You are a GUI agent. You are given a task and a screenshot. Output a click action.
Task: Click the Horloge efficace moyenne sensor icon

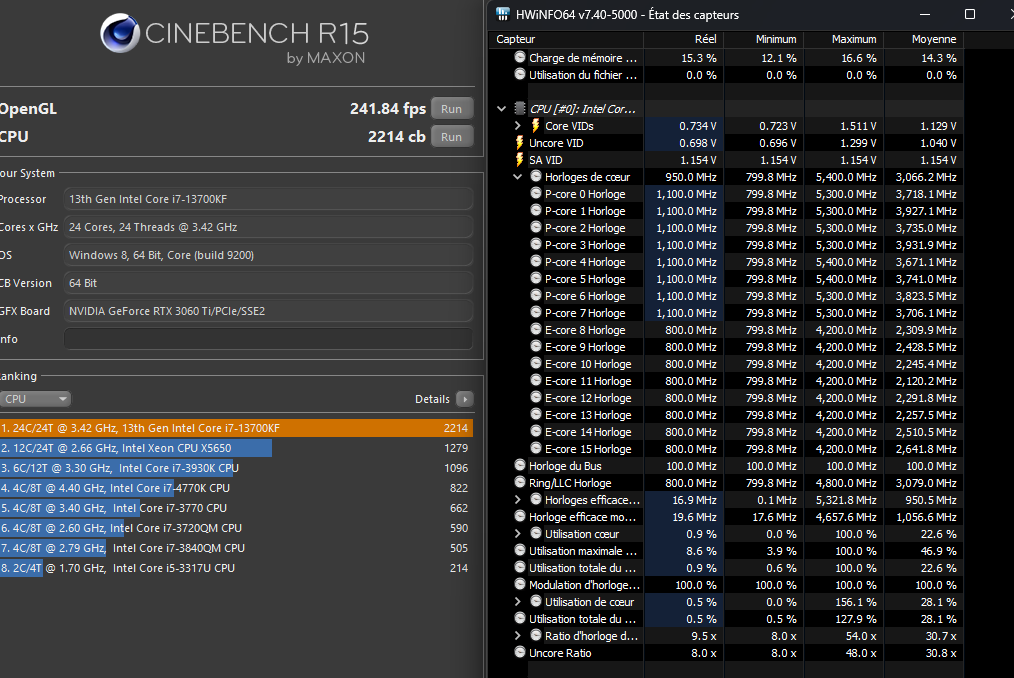[520, 516]
